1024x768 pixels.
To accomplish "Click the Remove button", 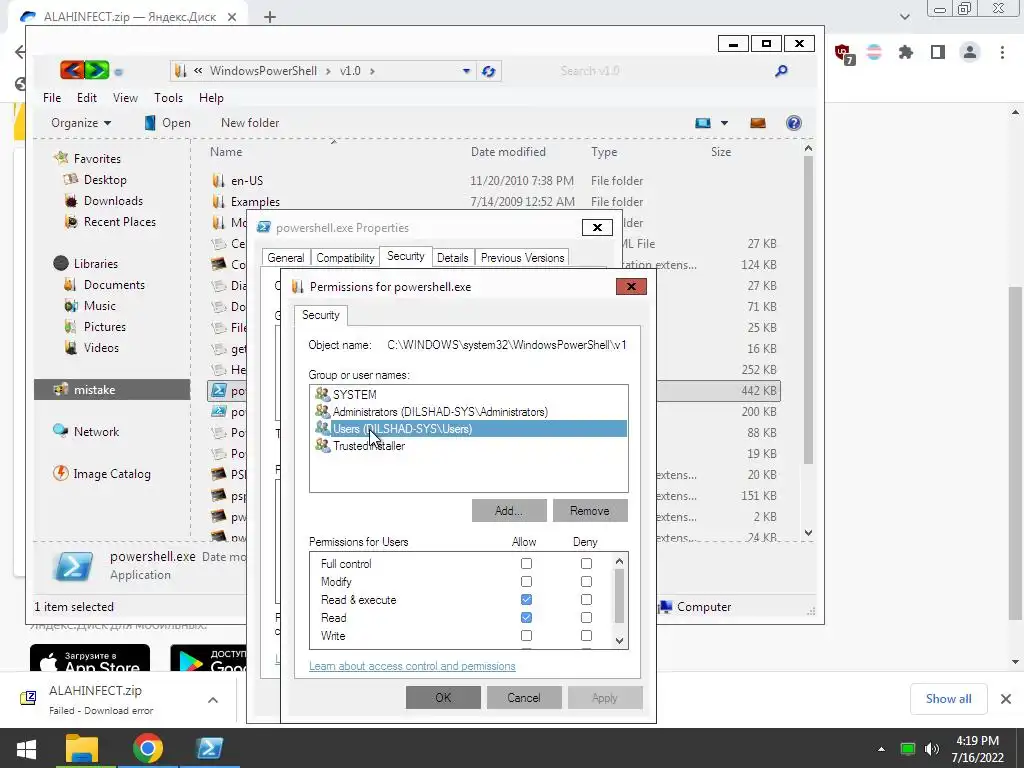I will [590, 511].
